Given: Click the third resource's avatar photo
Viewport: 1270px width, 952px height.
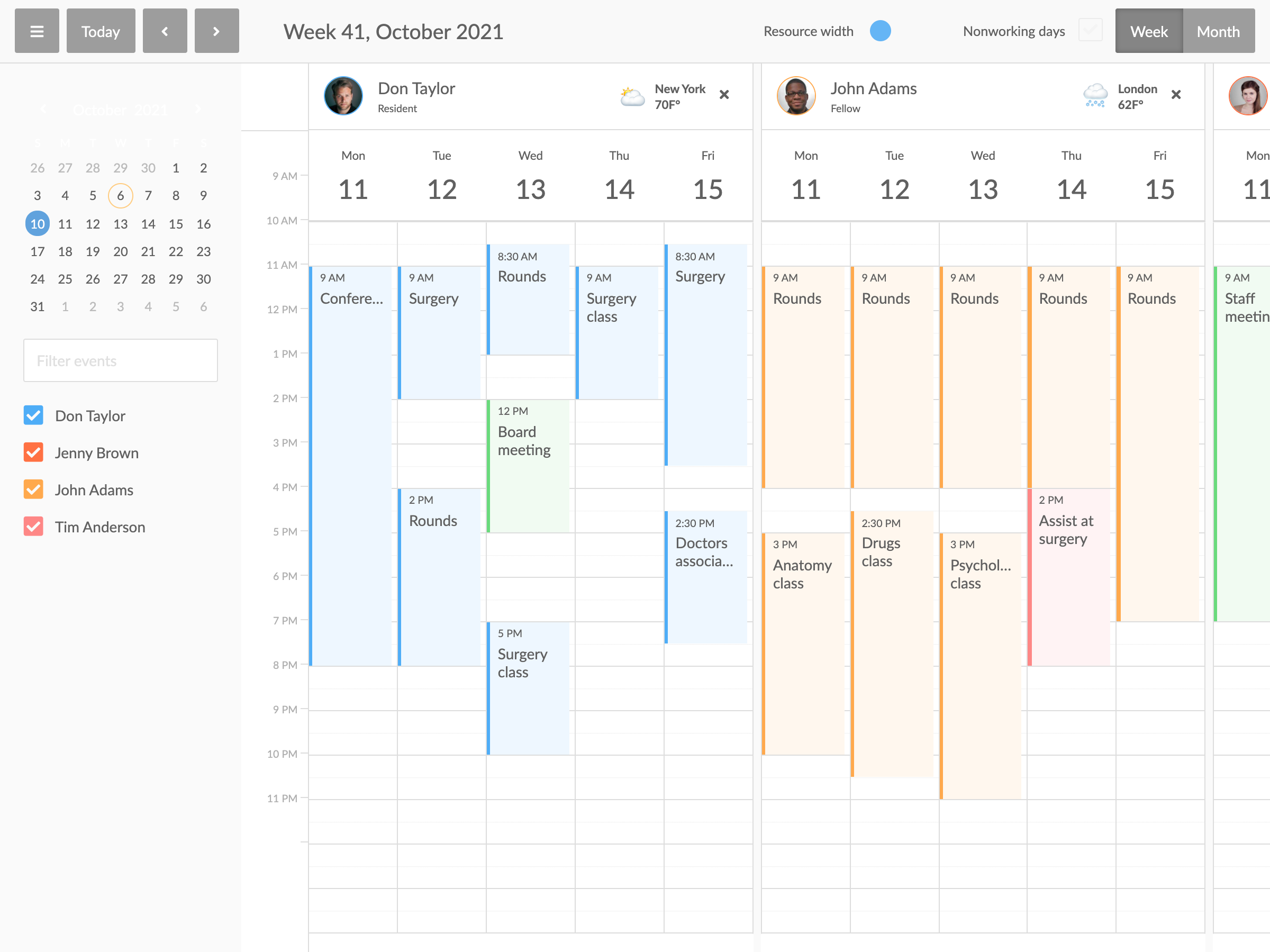Looking at the screenshot, I should [x=1248, y=96].
